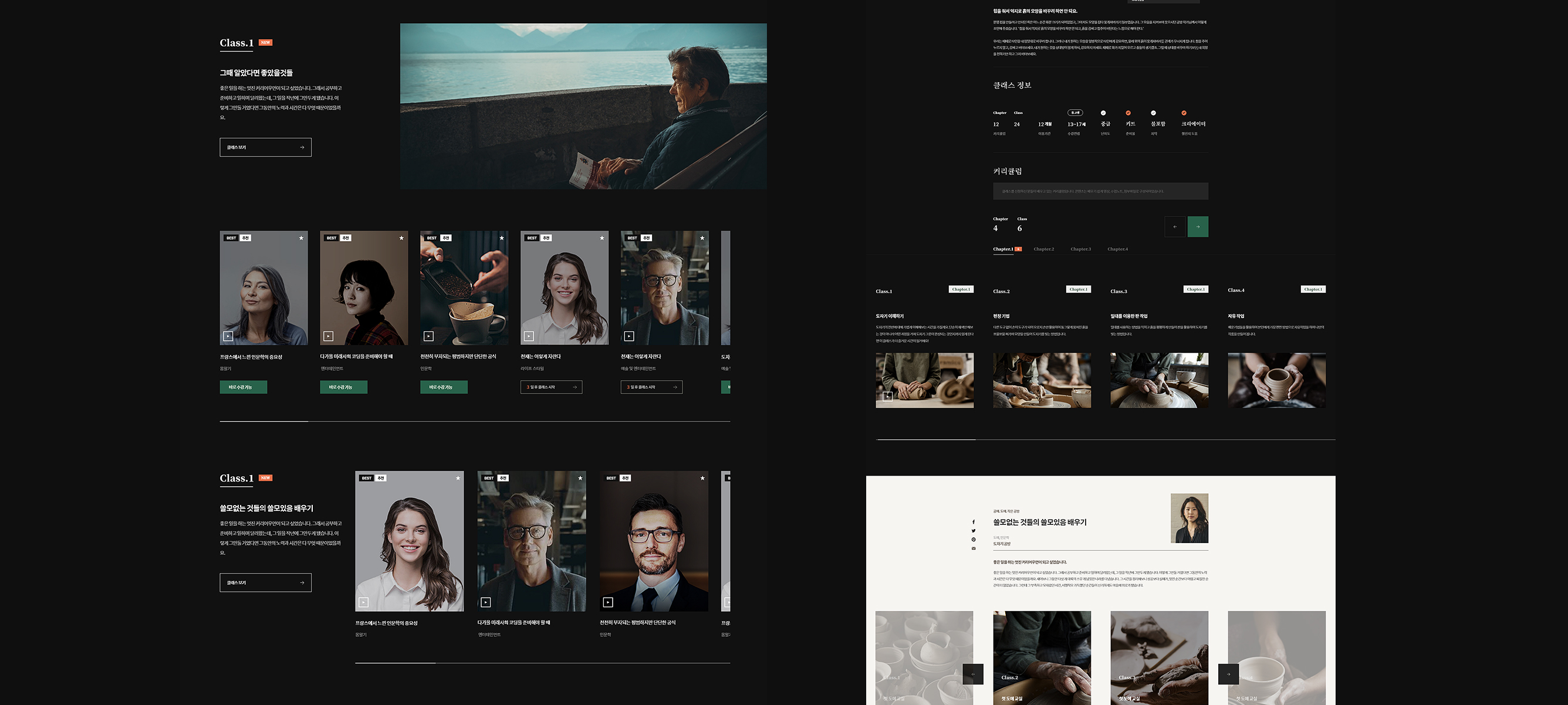Click next arrow on pottery class carousel
Viewport: 1568px width, 705px height.
pyautogui.click(x=1228, y=674)
